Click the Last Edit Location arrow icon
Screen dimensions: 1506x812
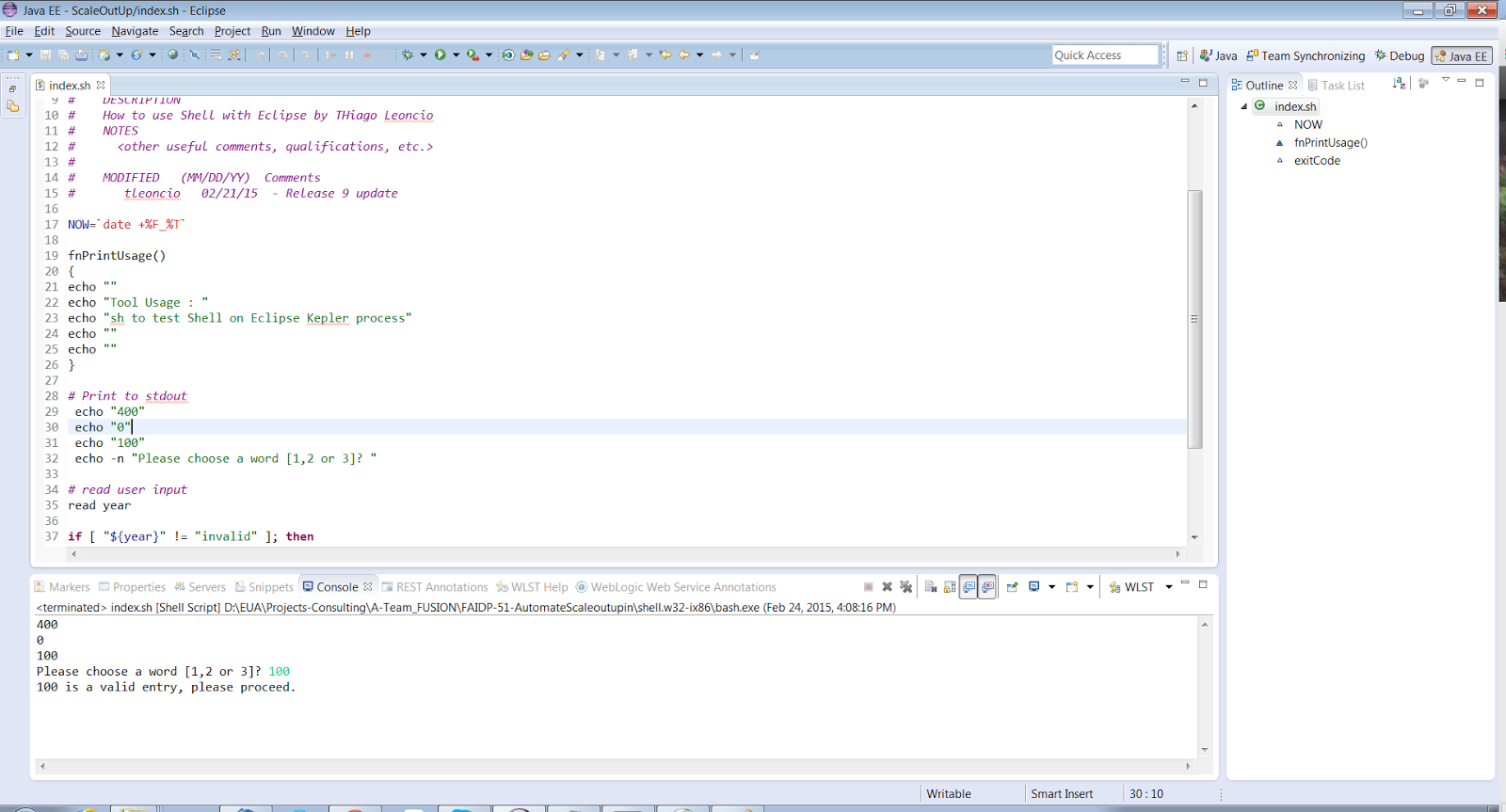[665, 55]
